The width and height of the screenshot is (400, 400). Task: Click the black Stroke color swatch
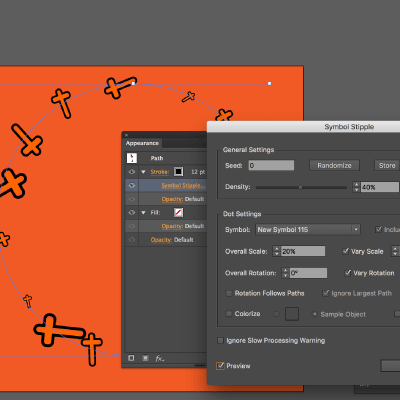(x=179, y=172)
